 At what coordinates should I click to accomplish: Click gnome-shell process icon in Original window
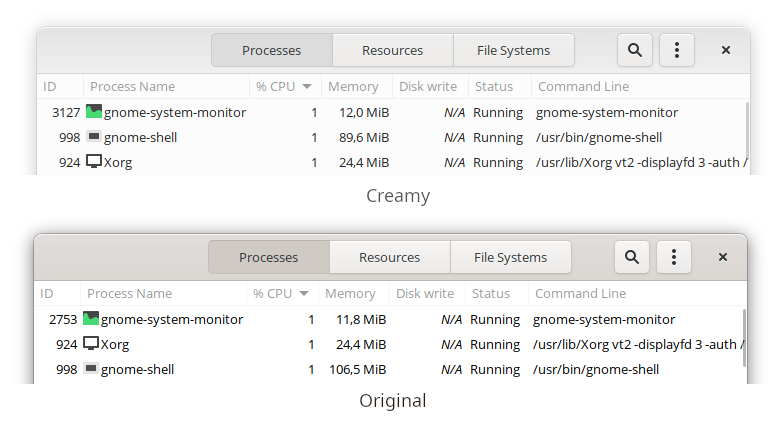point(91,368)
